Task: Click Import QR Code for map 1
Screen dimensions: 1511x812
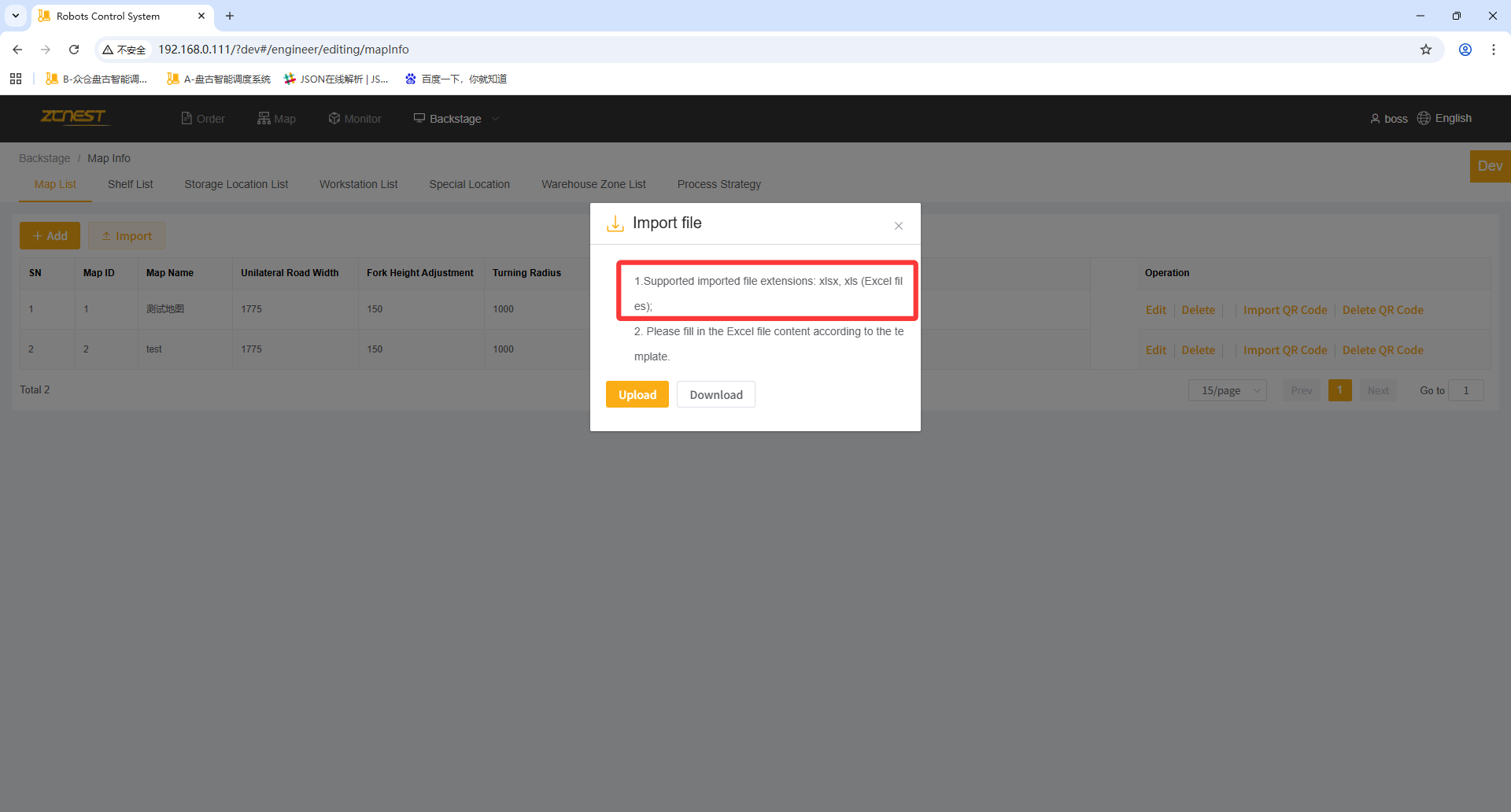Action: 1284,310
